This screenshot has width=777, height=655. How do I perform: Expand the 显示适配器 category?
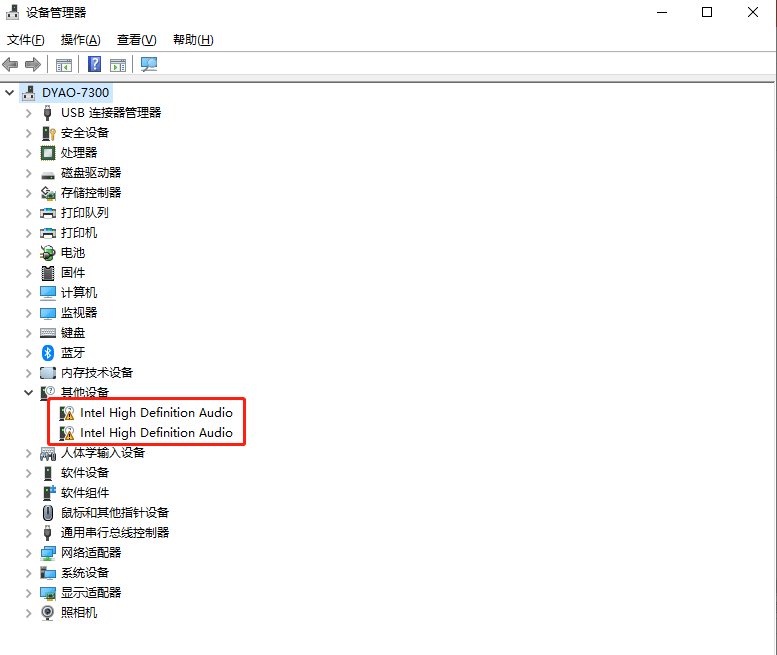point(29,593)
